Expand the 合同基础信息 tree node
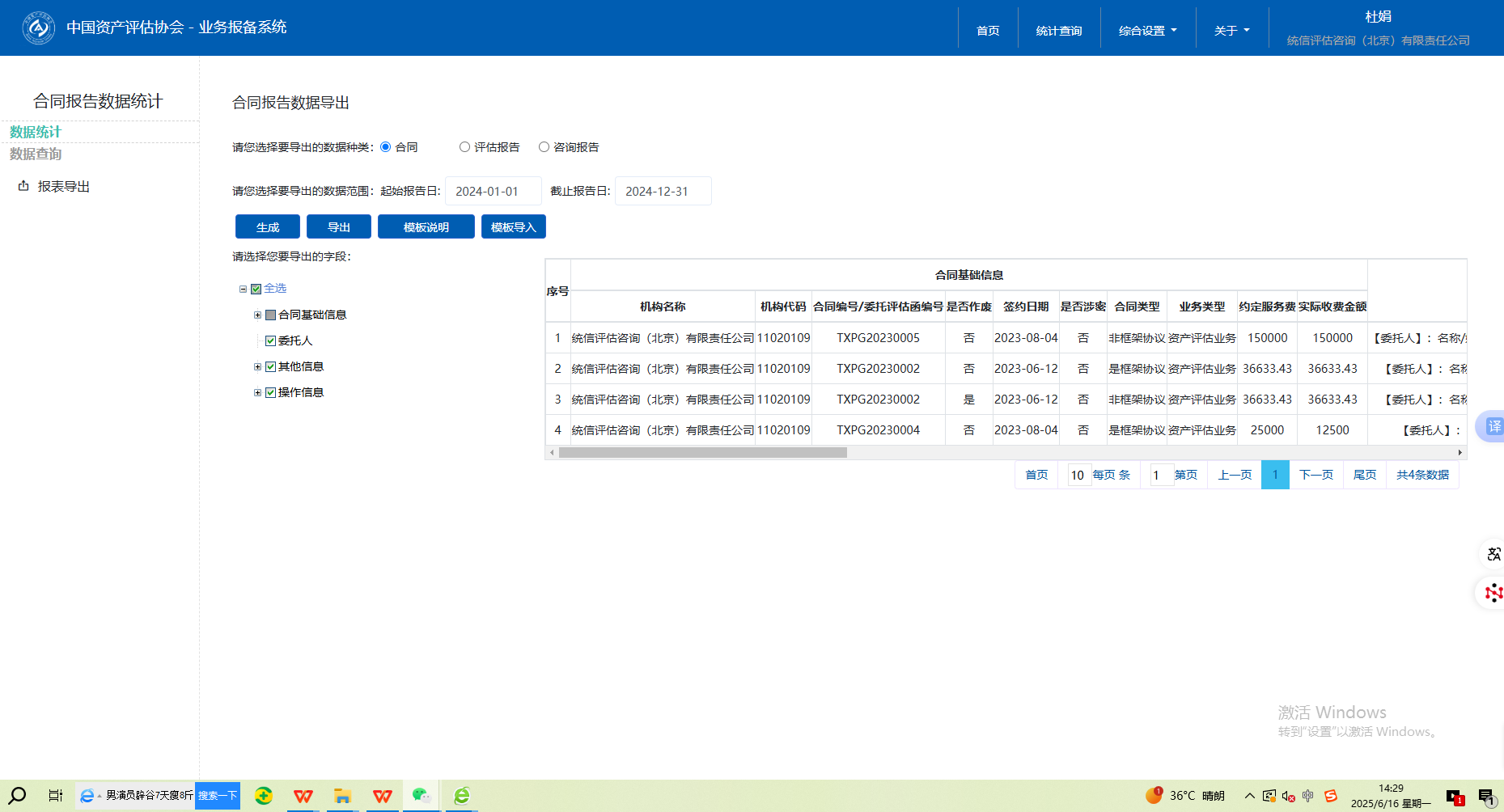The image size is (1504, 812). [257, 315]
